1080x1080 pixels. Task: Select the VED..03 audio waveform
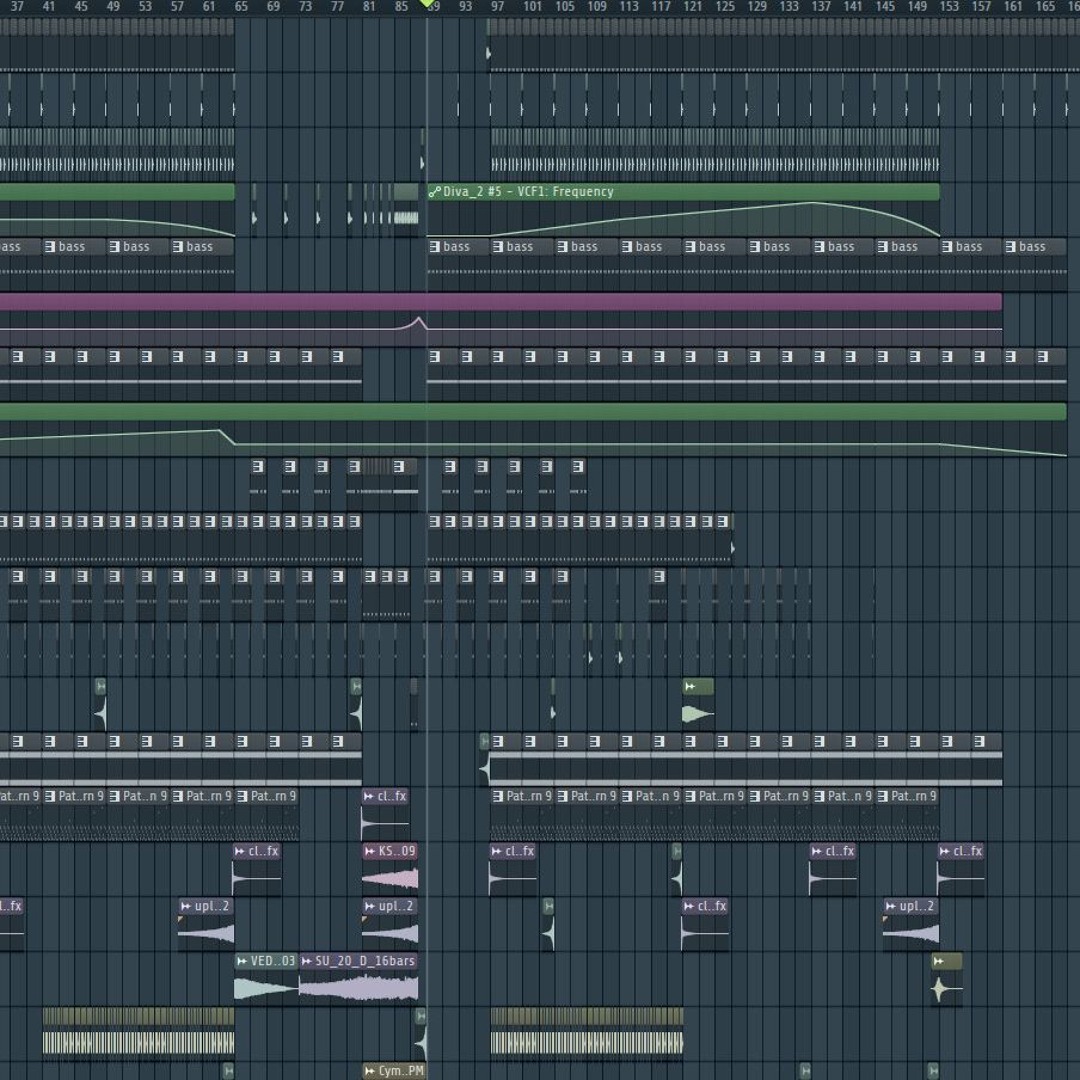pyautogui.click(x=265, y=988)
